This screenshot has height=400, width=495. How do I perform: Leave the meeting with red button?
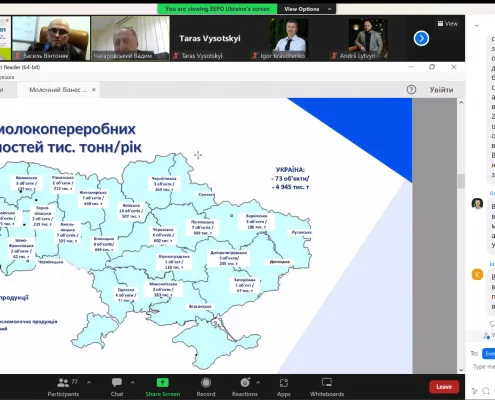point(444,387)
